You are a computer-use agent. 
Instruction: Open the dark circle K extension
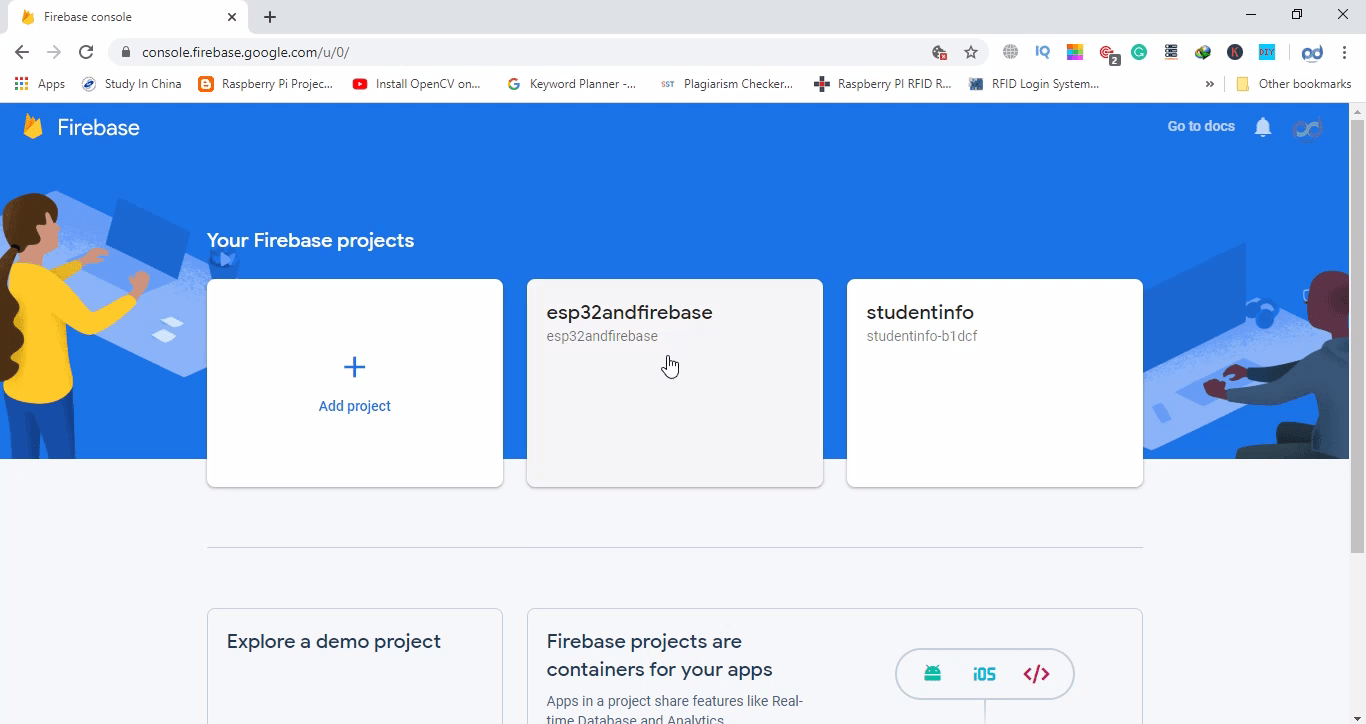tap(1235, 52)
